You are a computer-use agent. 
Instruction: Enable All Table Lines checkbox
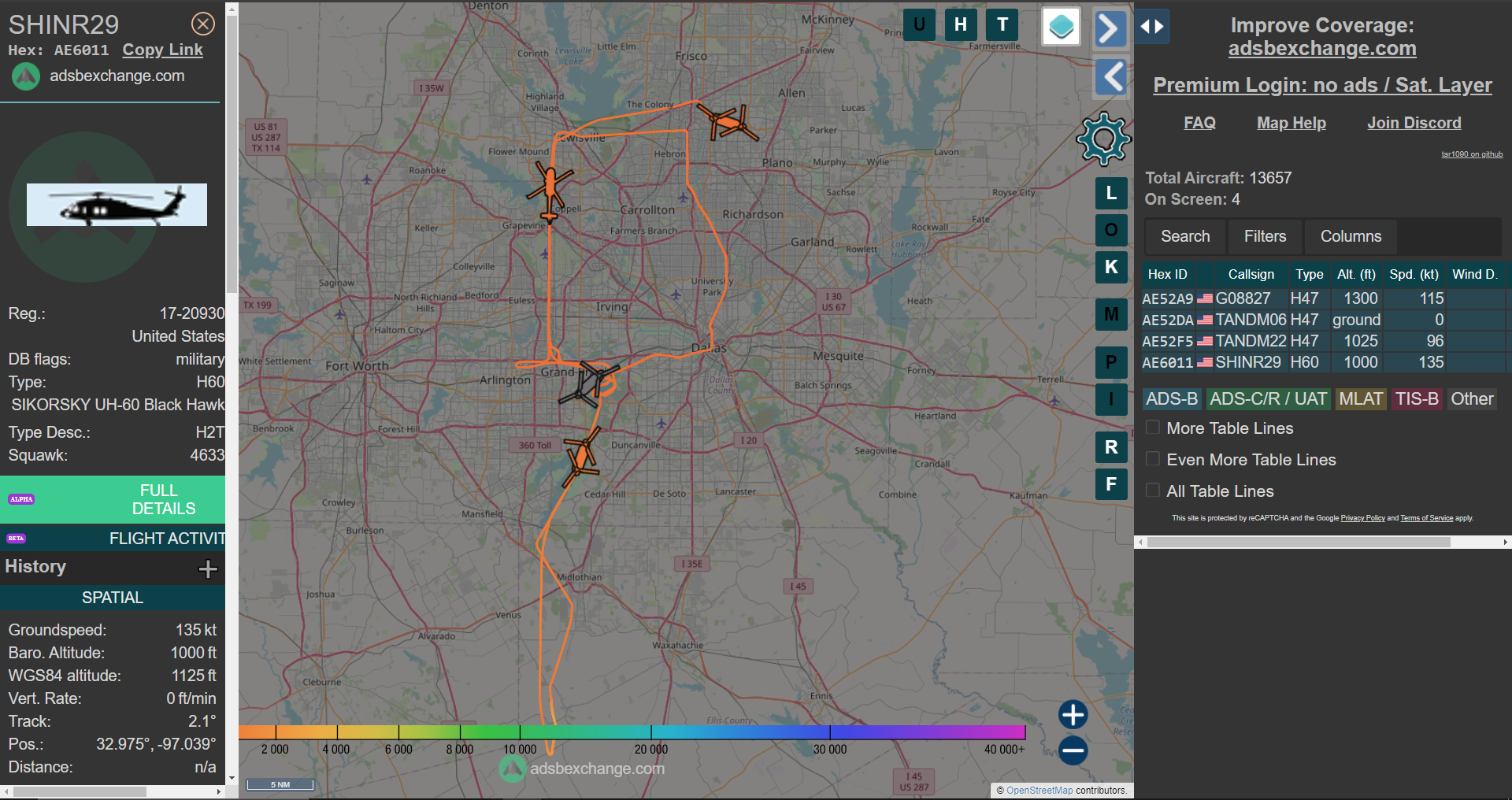pos(1153,491)
